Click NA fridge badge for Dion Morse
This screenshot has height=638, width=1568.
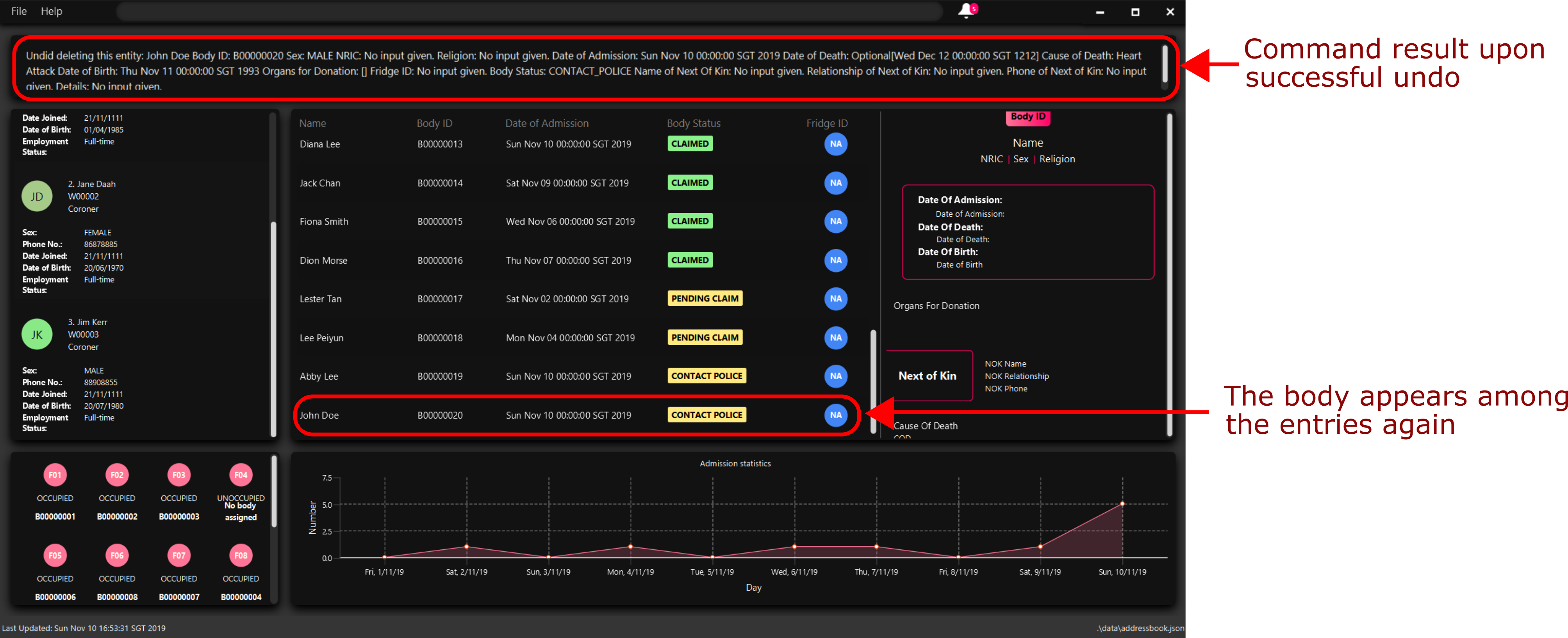click(x=836, y=260)
